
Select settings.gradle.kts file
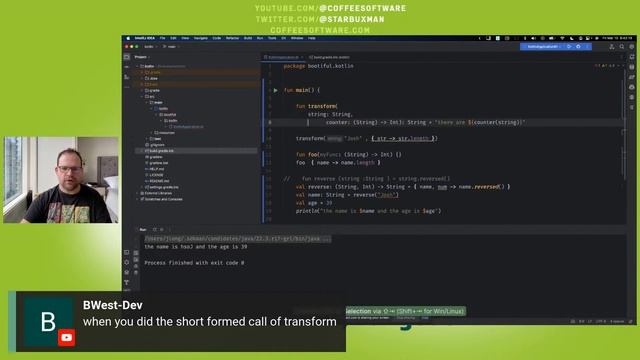coord(162,187)
